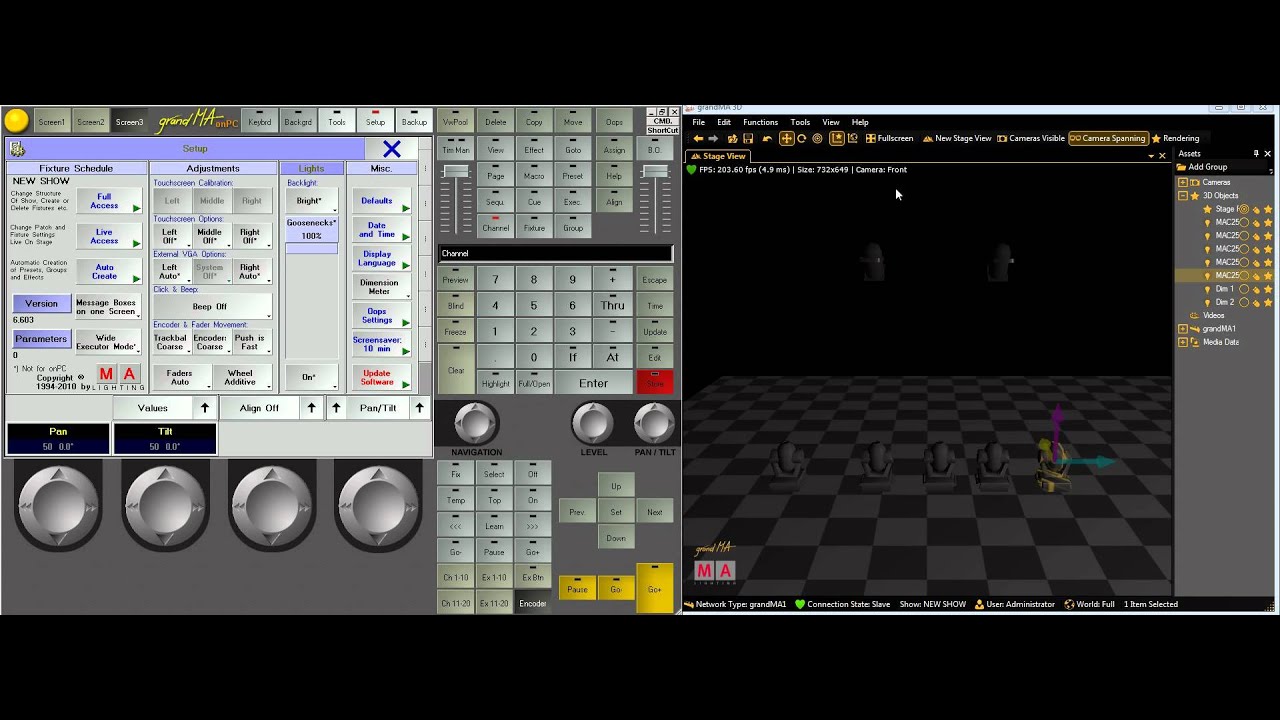
Task: Click the target circle icon in 3D toolbar
Action: pos(817,139)
